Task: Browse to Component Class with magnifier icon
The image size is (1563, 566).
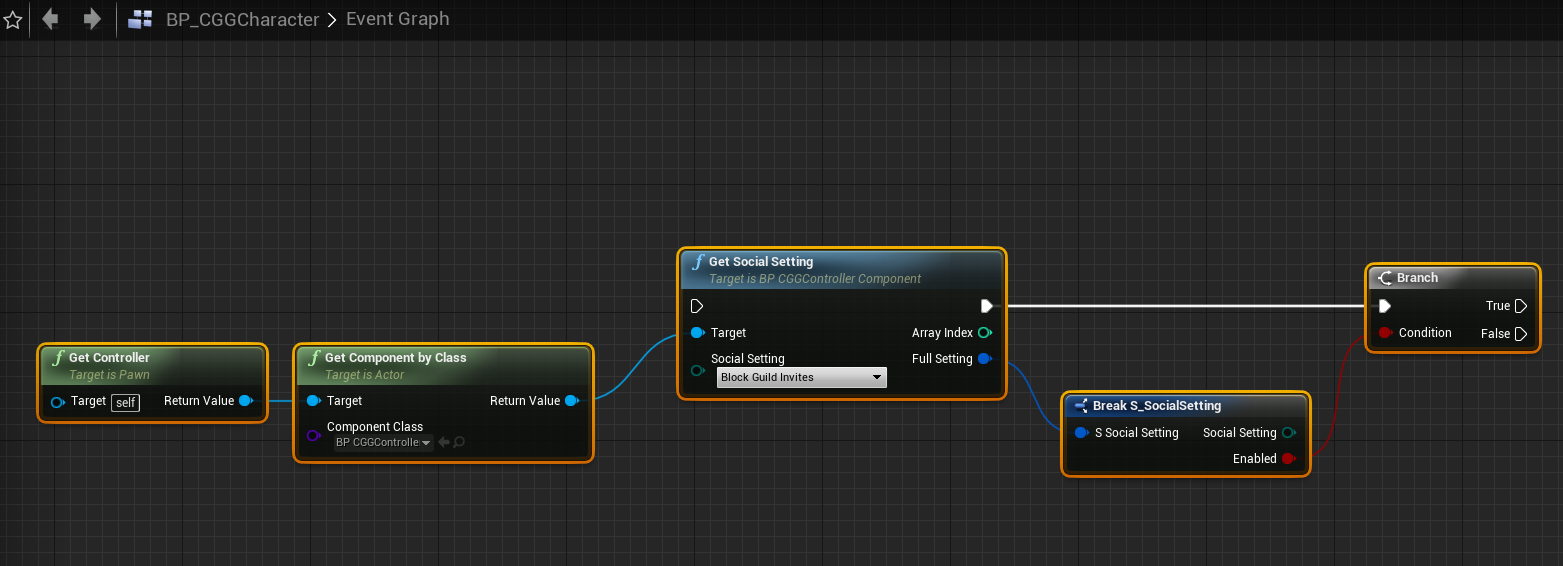Action: (459, 442)
